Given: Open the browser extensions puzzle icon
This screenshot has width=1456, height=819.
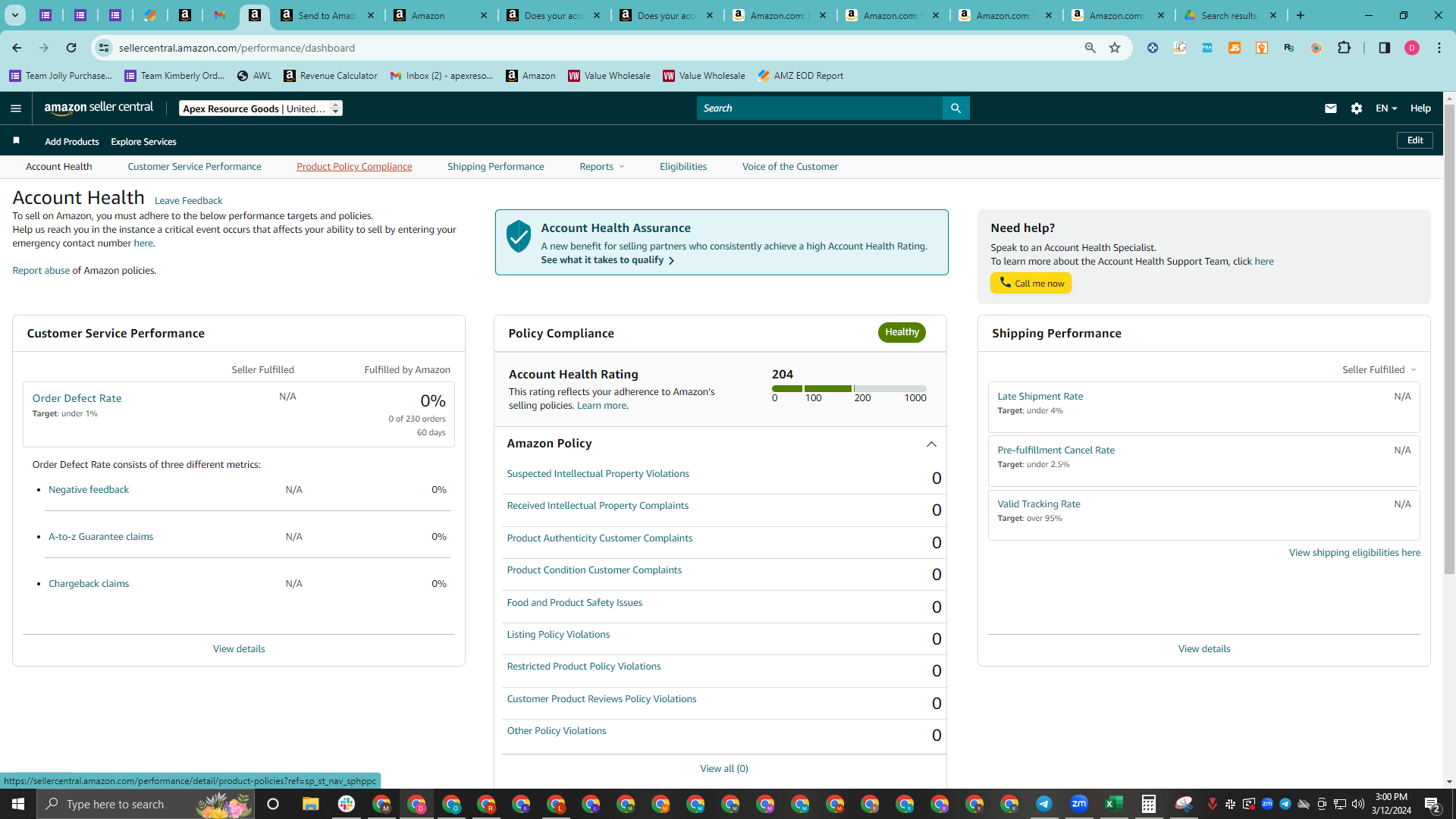Looking at the screenshot, I should (1344, 48).
